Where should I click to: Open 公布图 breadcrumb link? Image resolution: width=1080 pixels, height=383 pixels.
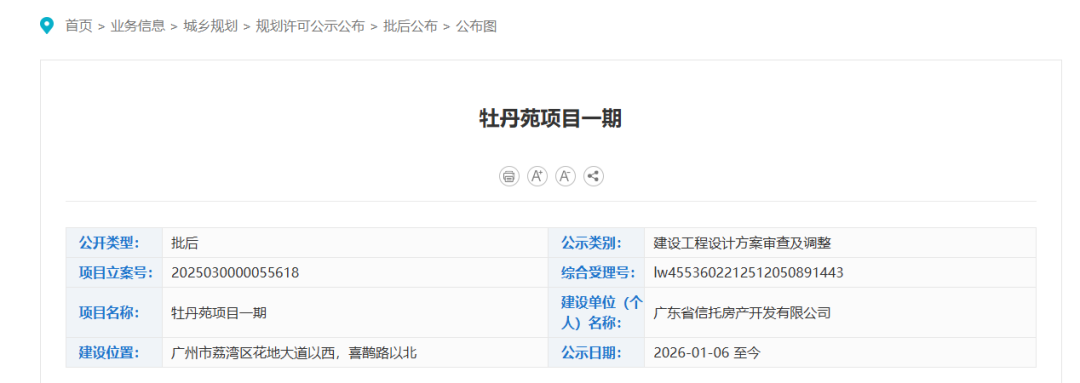477,26
